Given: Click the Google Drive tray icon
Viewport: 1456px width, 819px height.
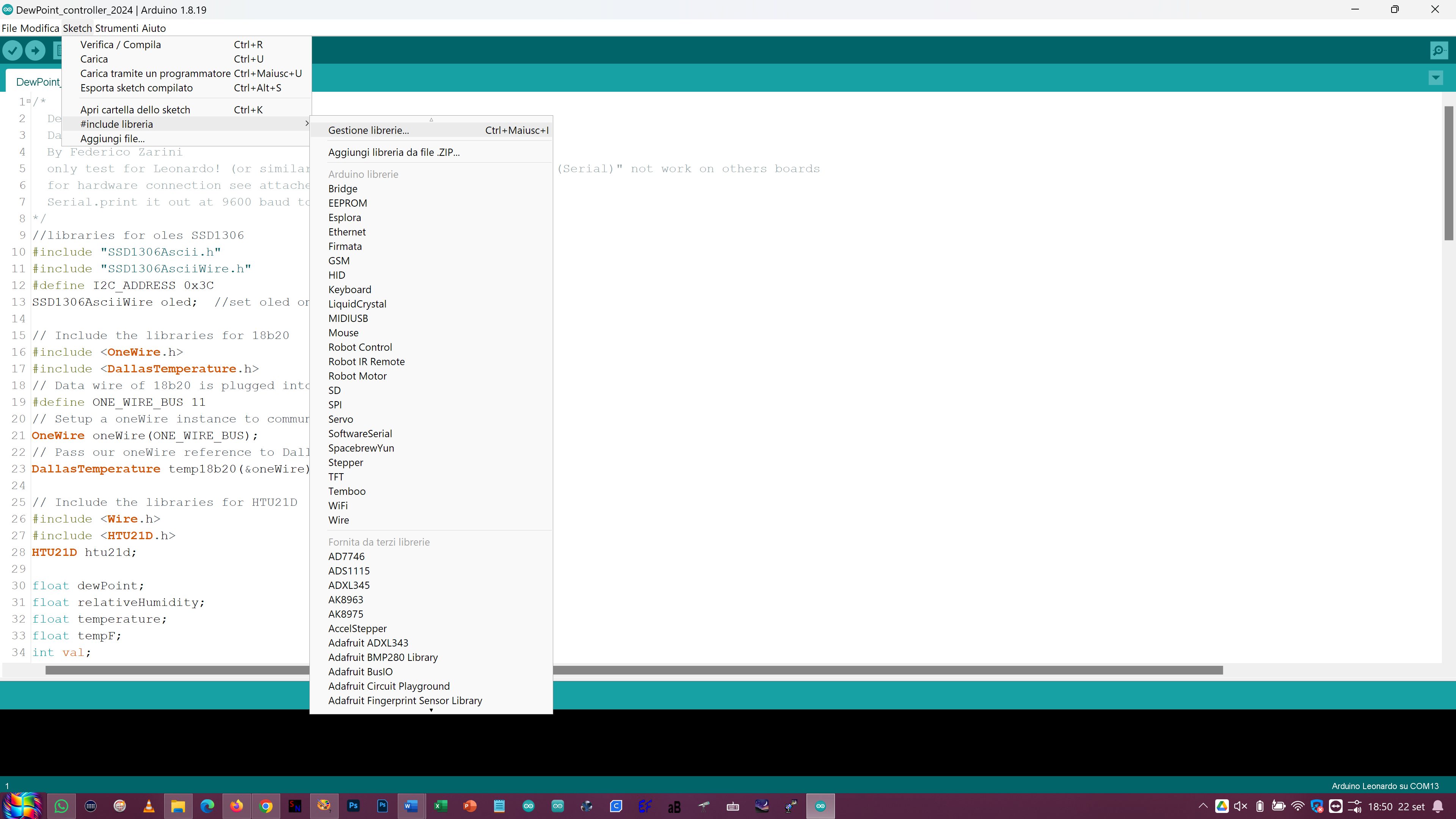Looking at the screenshot, I should (x=1221, y=806).
